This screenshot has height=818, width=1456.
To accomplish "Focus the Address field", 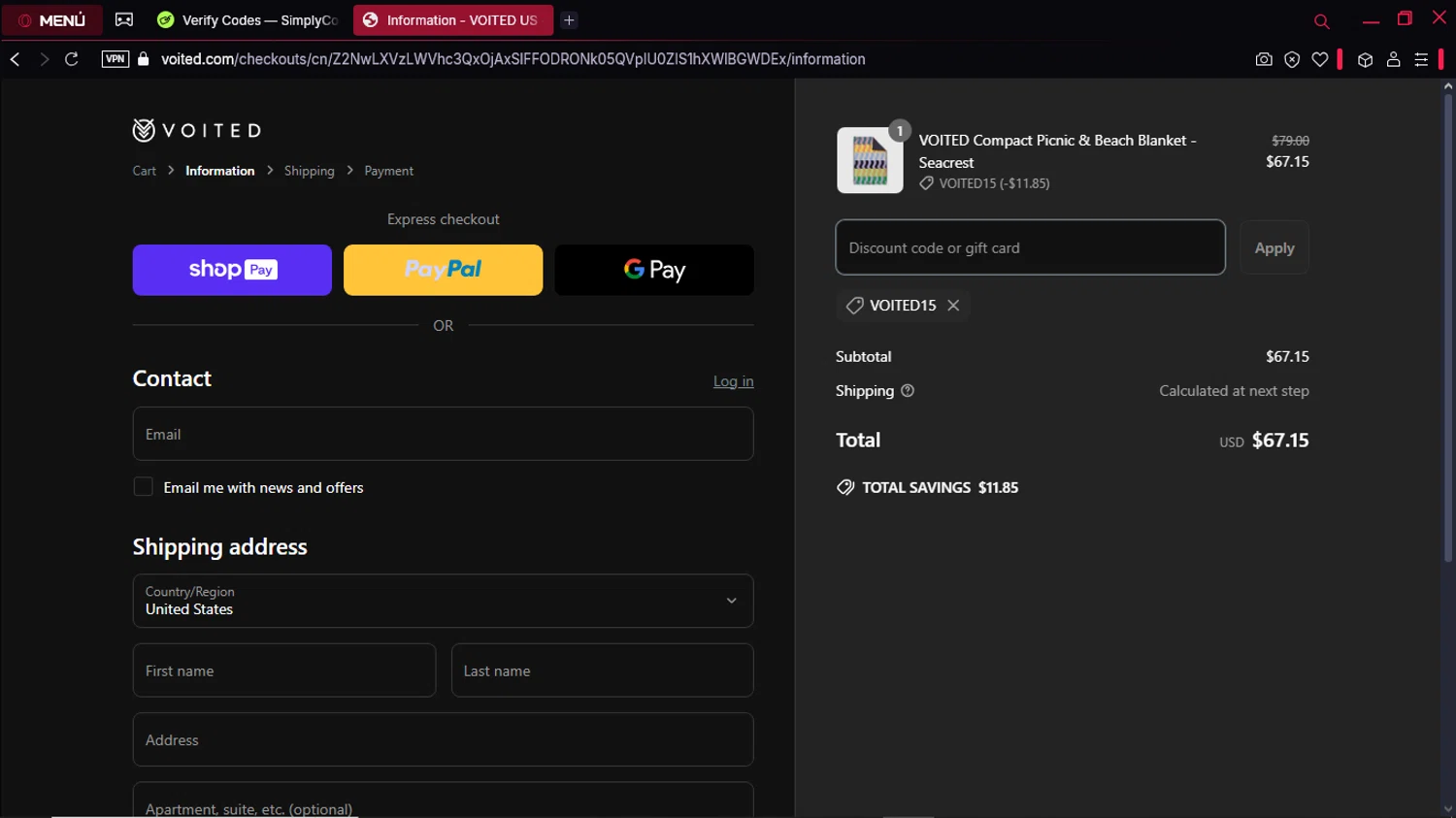I will pyautogui.click(x=443, y=739).
